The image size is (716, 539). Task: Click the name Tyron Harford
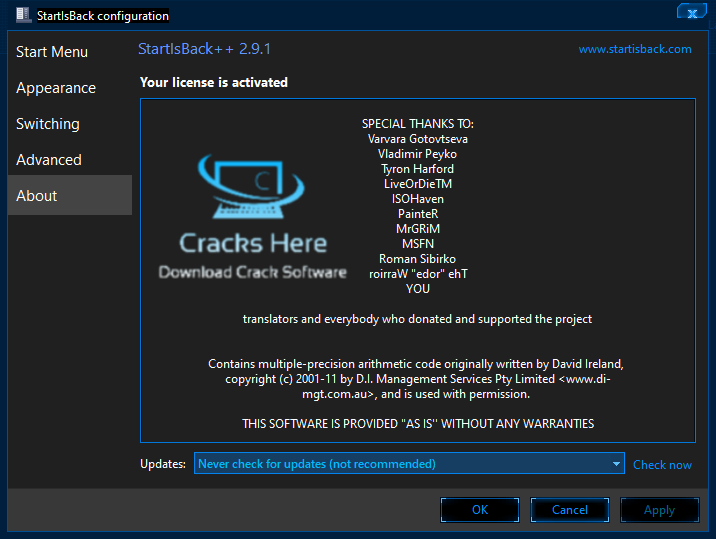point(418,169)
